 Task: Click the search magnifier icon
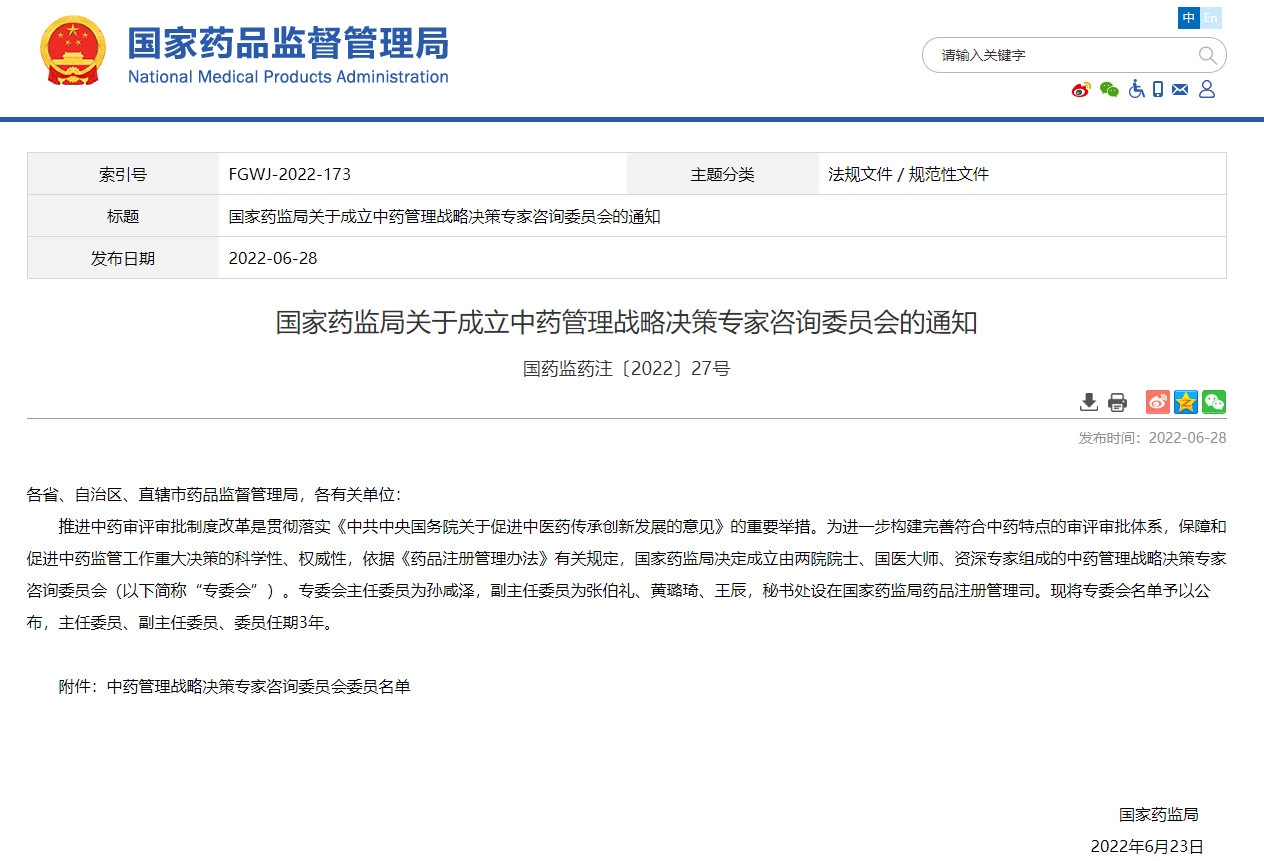1207,55
